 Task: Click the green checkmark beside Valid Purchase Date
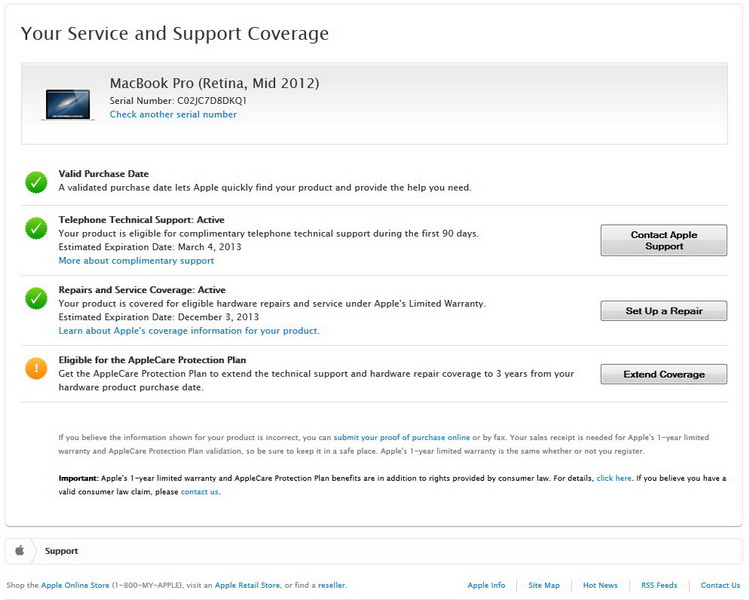(36, 182)
